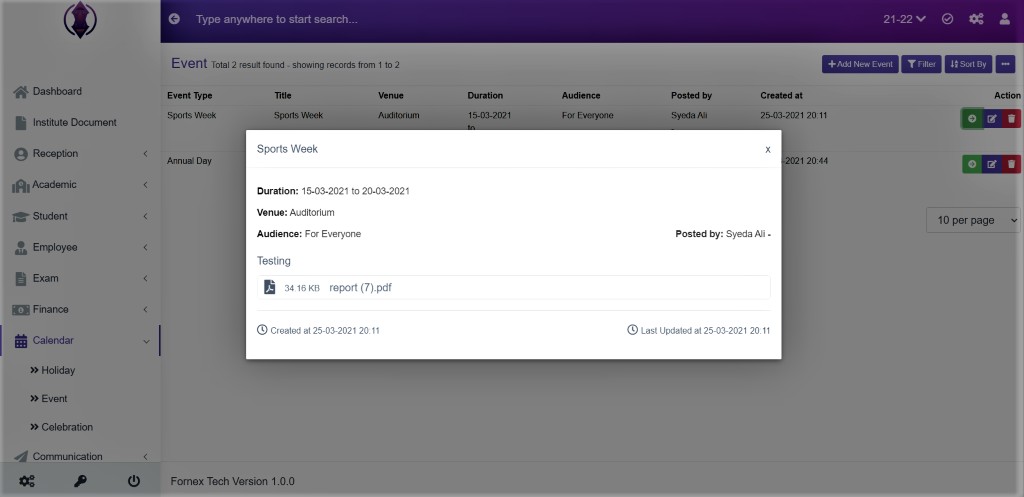
Task: Click the Fornex Tech Version 1.0.0 footer text
Action: point(232,481)
